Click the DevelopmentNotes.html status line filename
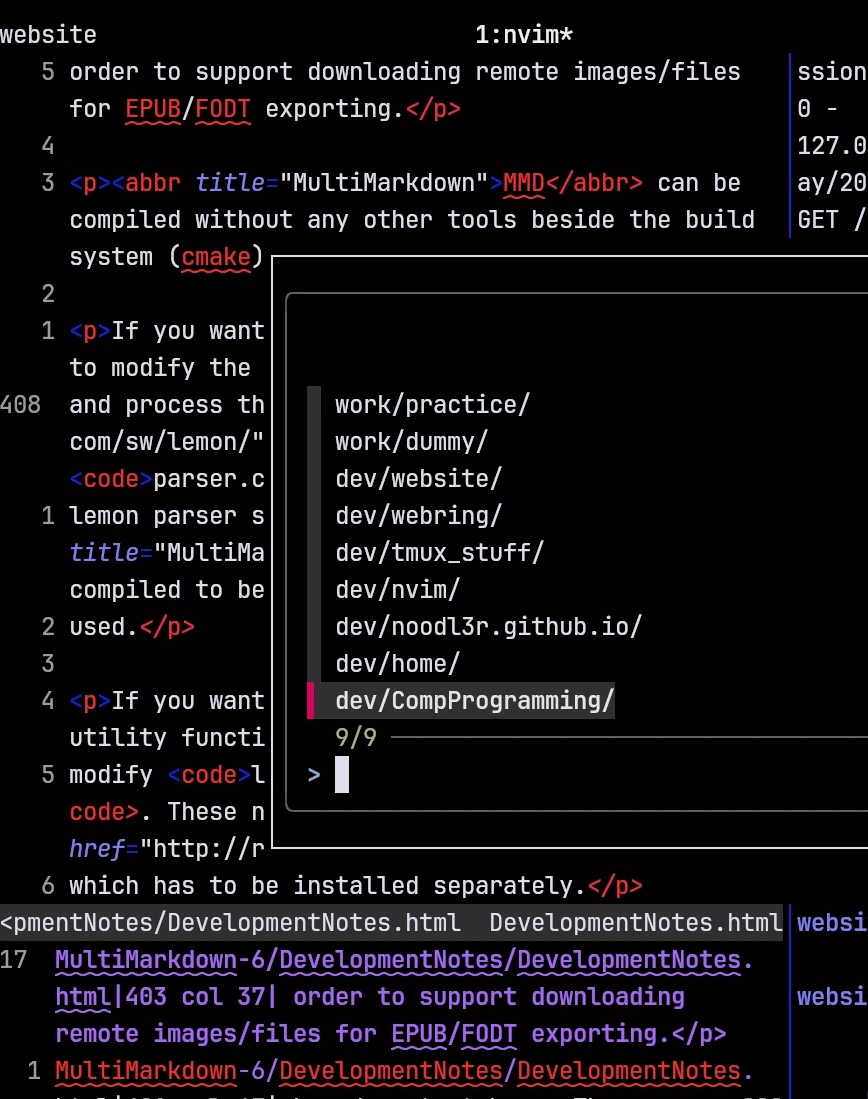This screenshot has width=868, height=1099. (x=635, y=923)
